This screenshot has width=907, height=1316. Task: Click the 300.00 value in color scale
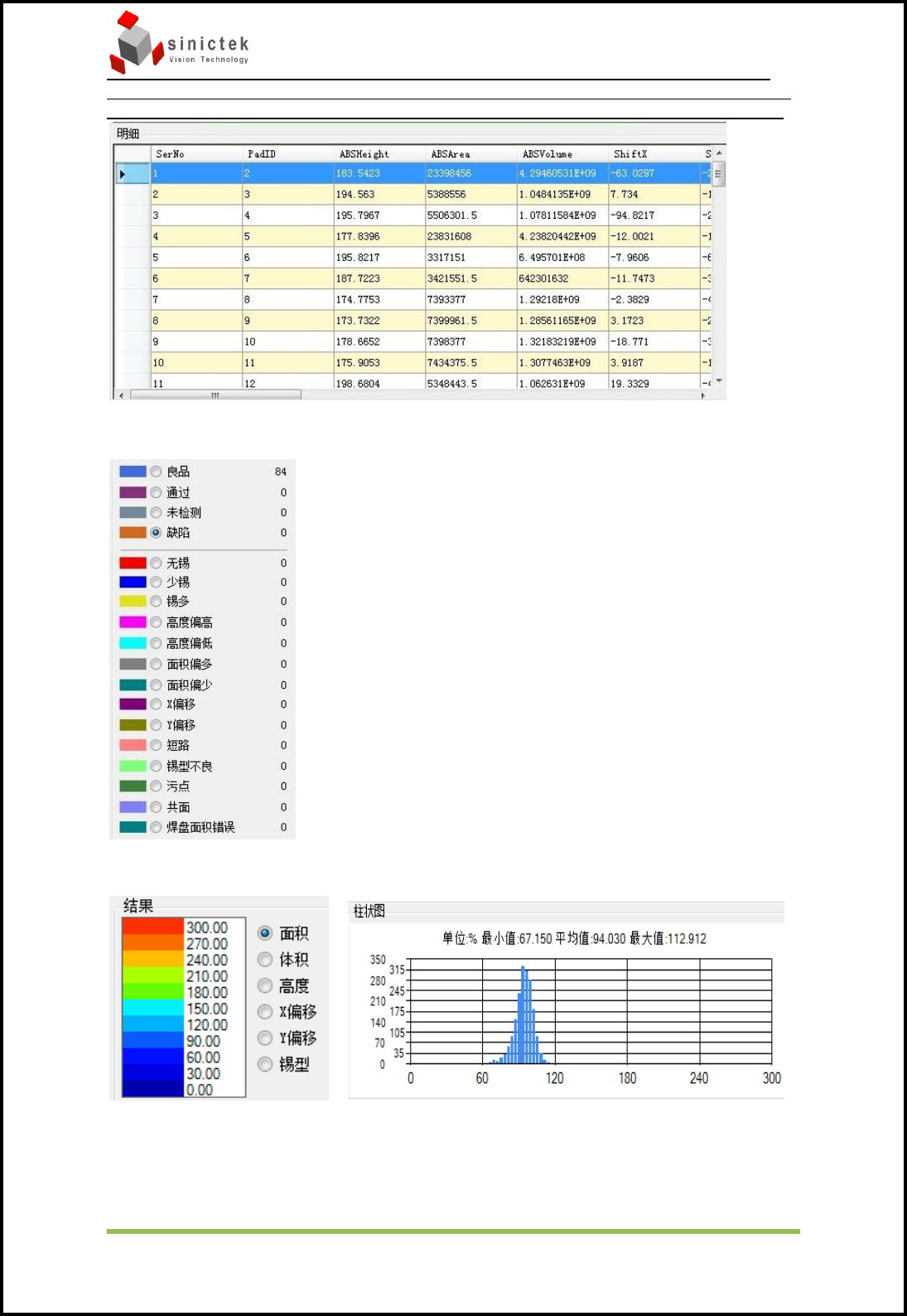207,927
